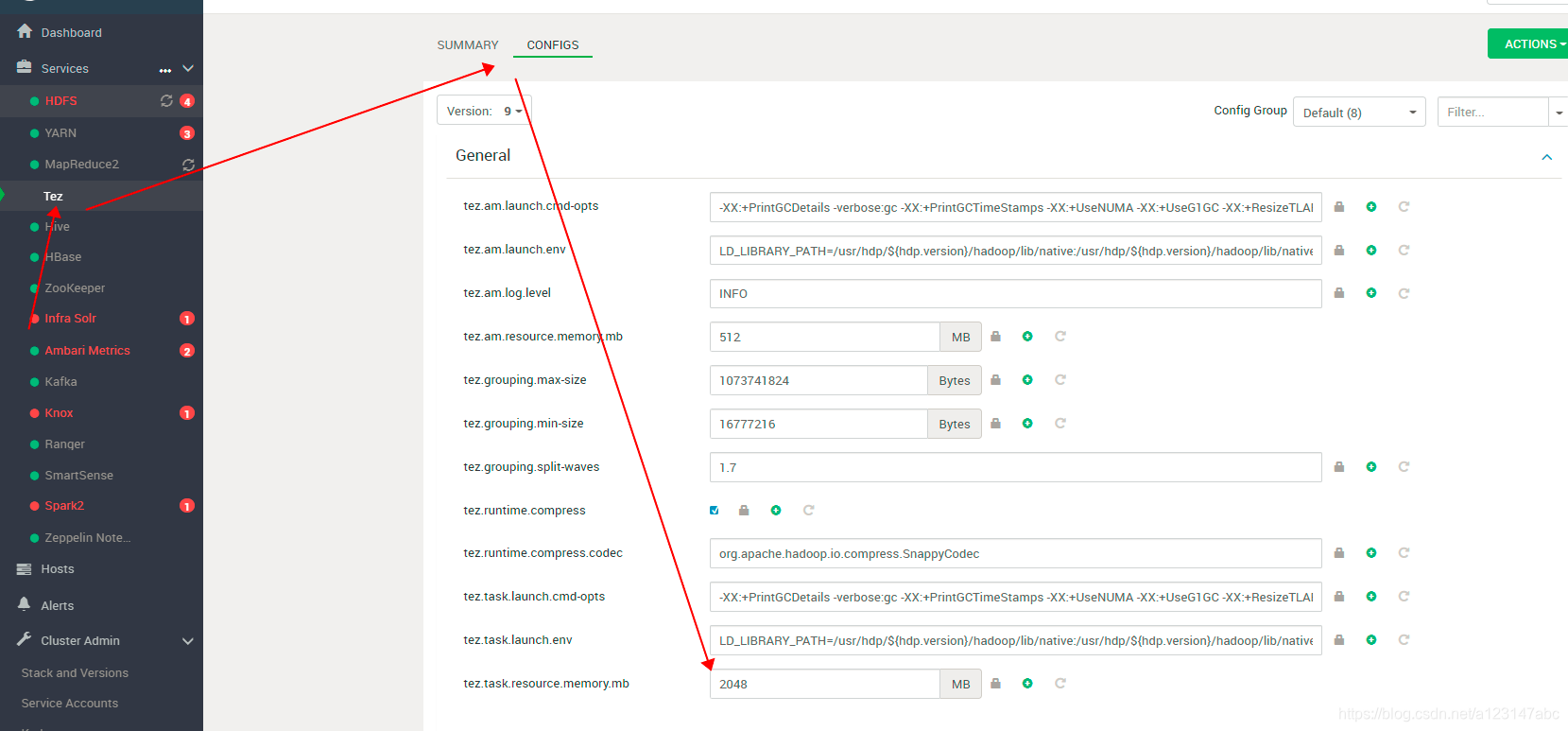Collapse the General config section
The image size is (1568, 731).
[1547, 157]
